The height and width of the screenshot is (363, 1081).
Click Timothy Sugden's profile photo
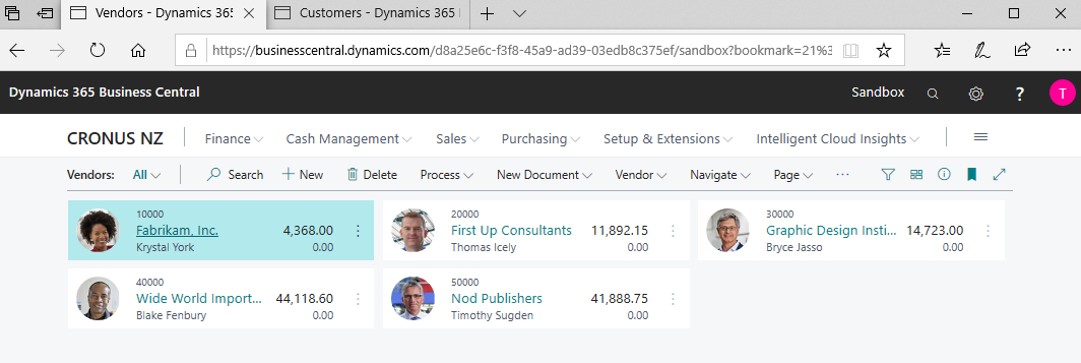[413, 298]
